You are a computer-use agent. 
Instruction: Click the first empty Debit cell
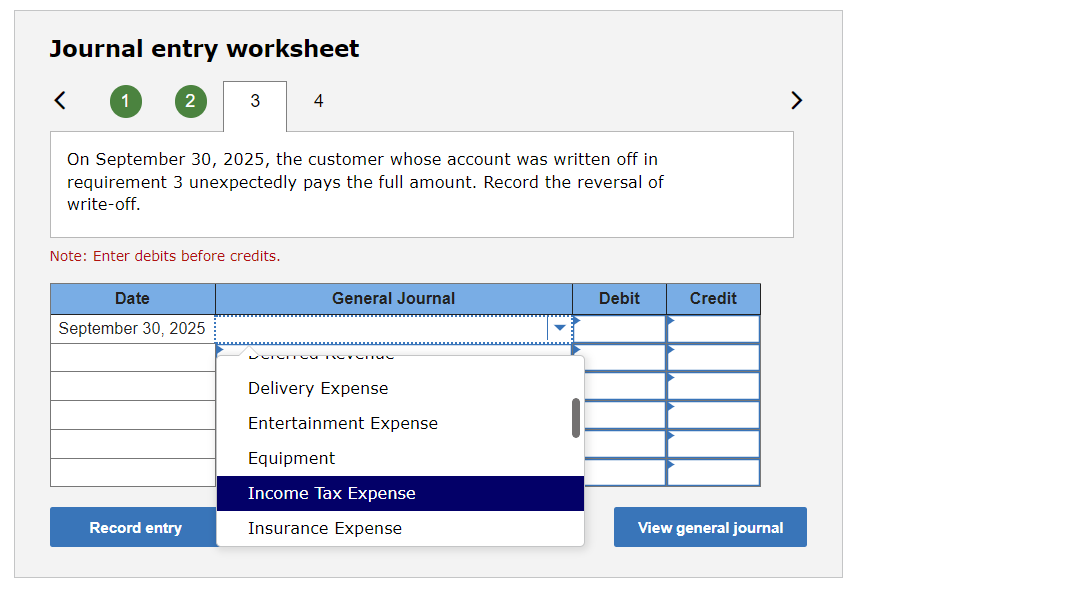click(620, 328)
